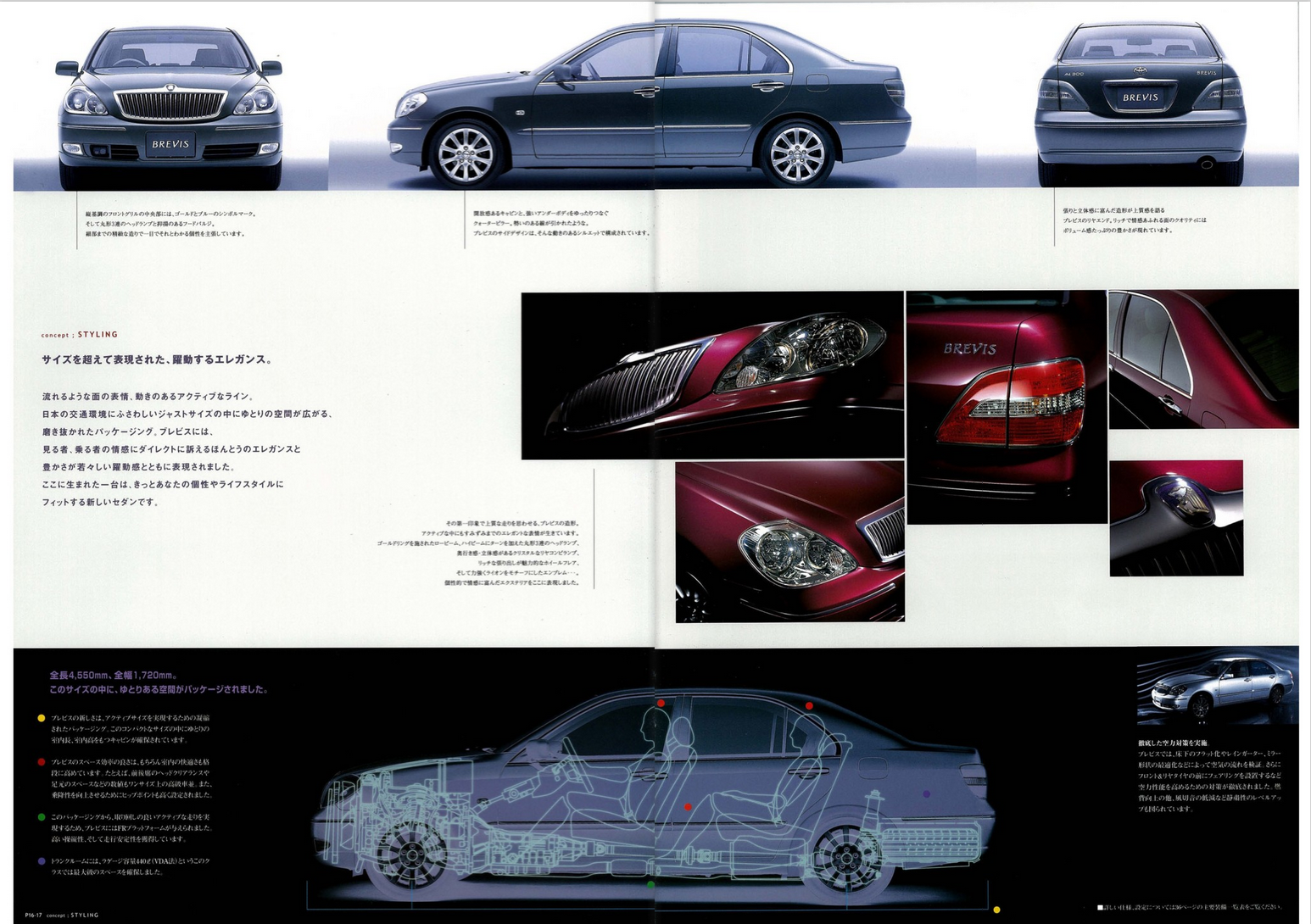Screen dimensions: 1311x924
Task: Click the purple bullet in the legend list
Action: [41, 861]
